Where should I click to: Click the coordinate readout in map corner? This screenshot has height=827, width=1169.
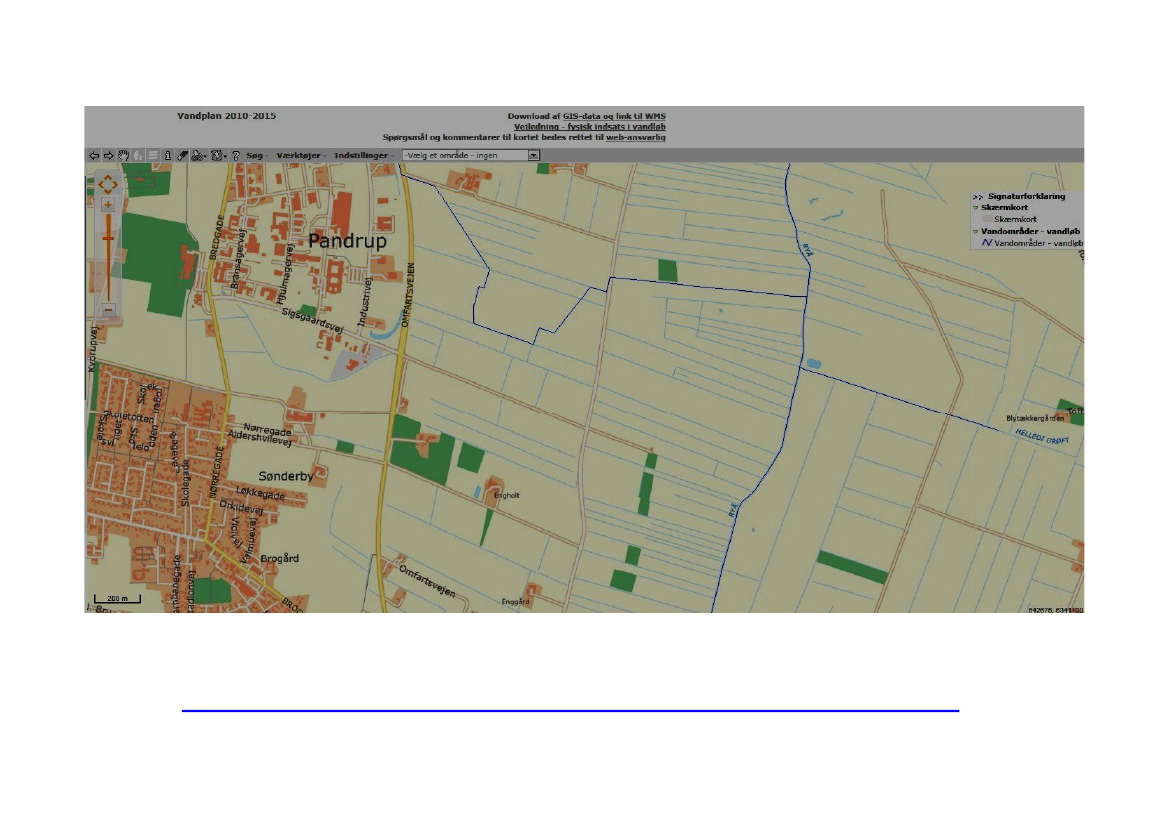[x=1056, y=610]
